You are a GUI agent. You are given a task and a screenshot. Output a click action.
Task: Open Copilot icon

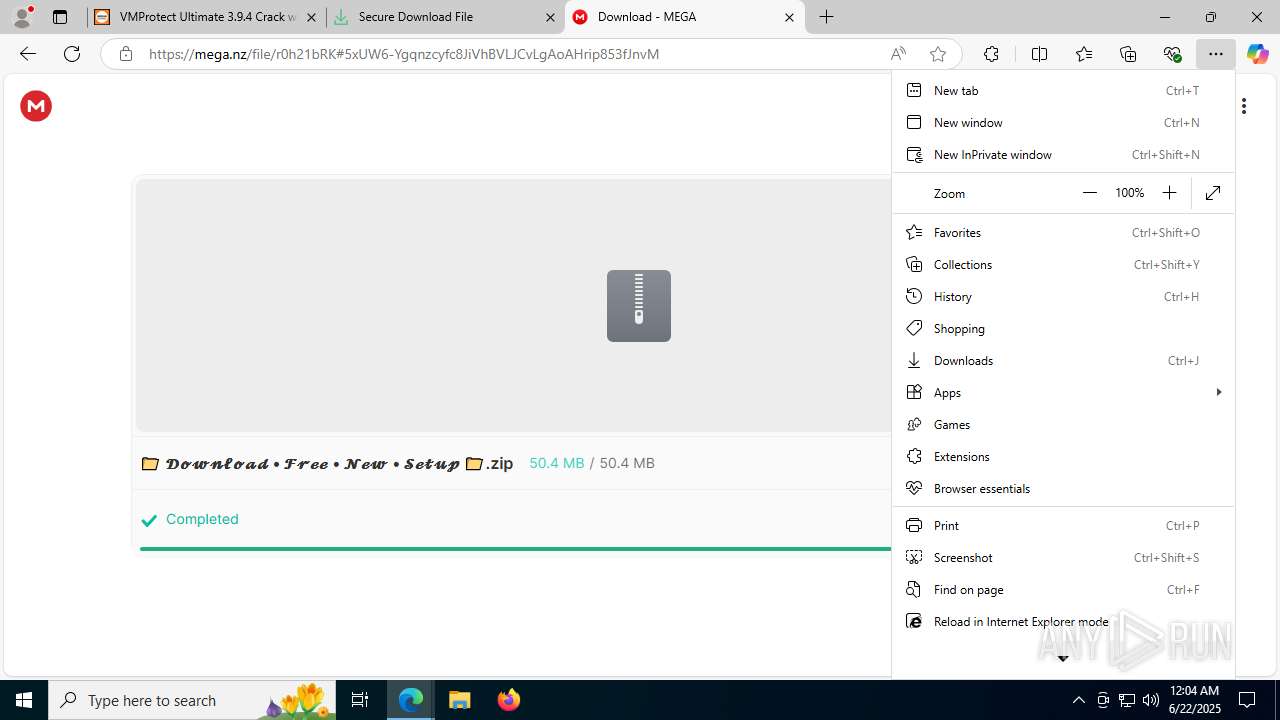click(1257, 54)
